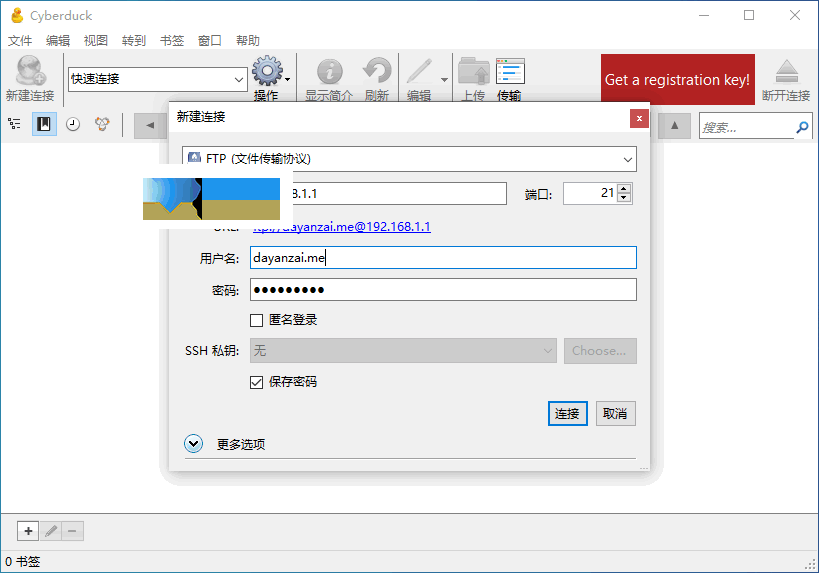The width and height of the screenshot is (819, 573).
Task: Open the SSH private key dropdown
Action: [403, 350]
